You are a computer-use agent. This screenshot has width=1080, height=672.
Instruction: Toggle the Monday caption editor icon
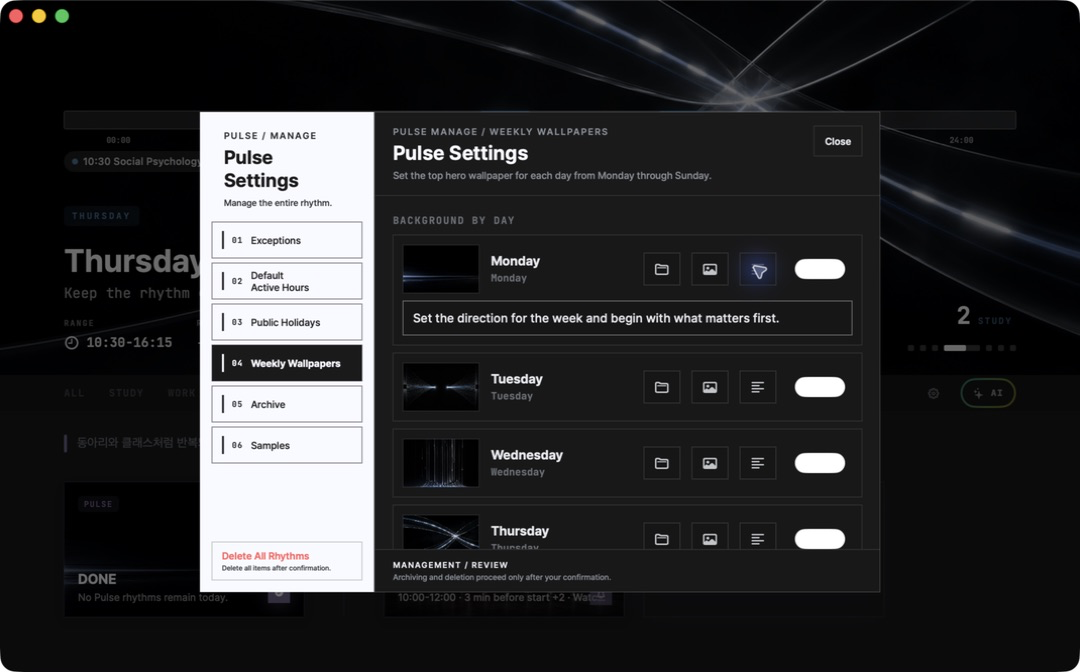pyautogui.click(x=758, y=269)
